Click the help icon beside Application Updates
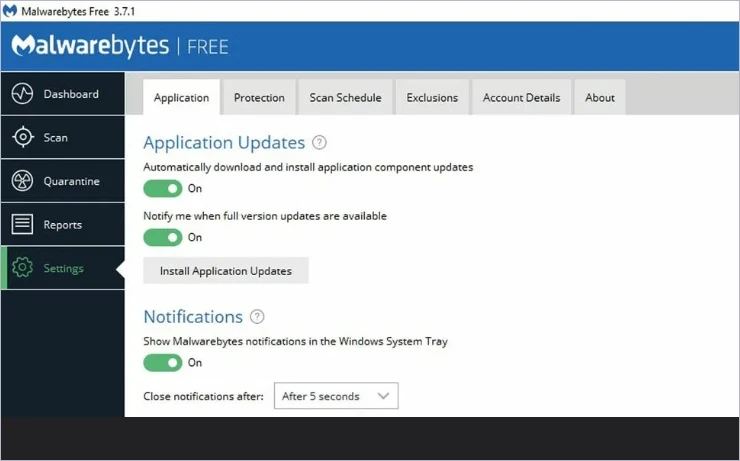 tap(320, 142)
